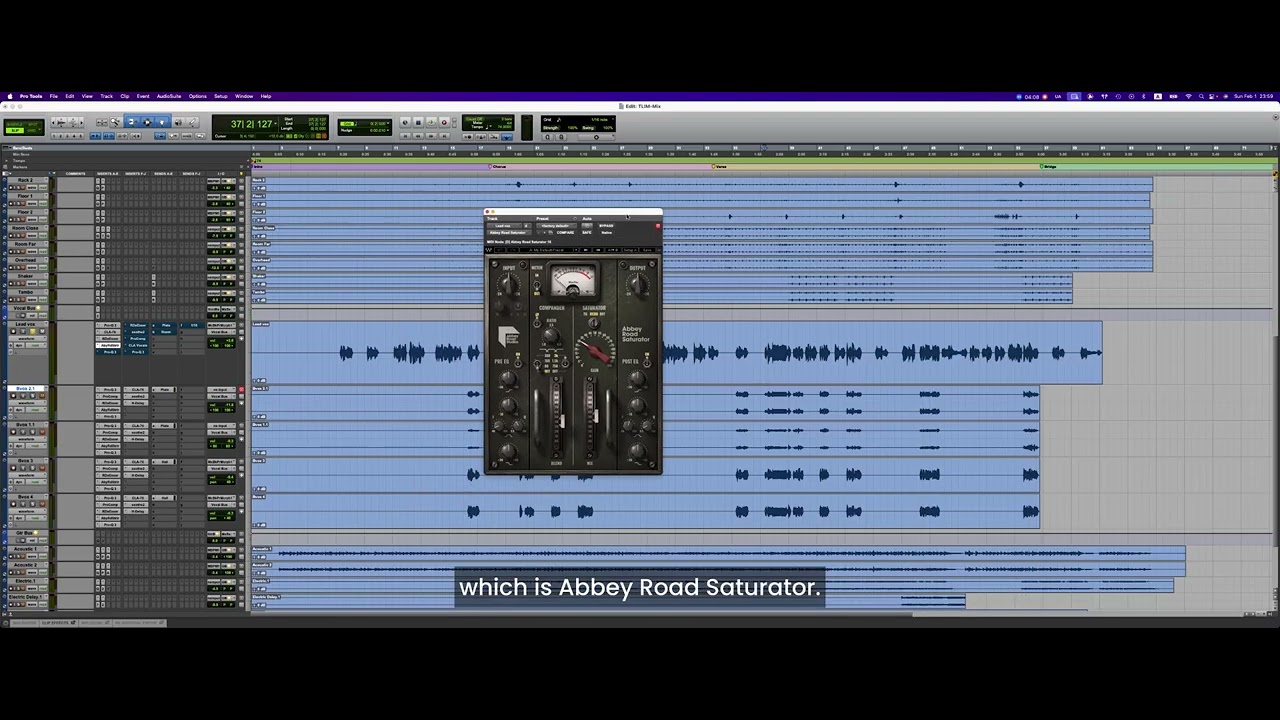Click Redo arrow in Waves plugin toolbar
This screenshot has height=720, width=1280.
513,250
